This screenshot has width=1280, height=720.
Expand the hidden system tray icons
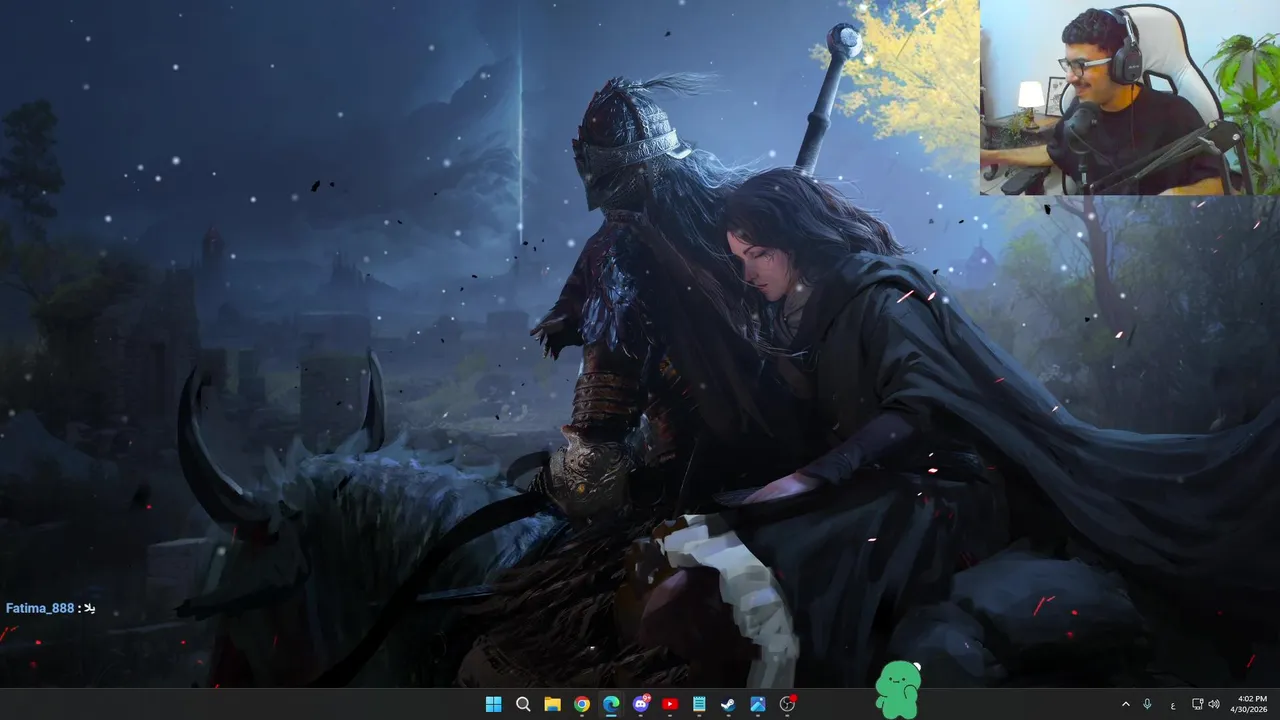click(x=1126, y=704)
